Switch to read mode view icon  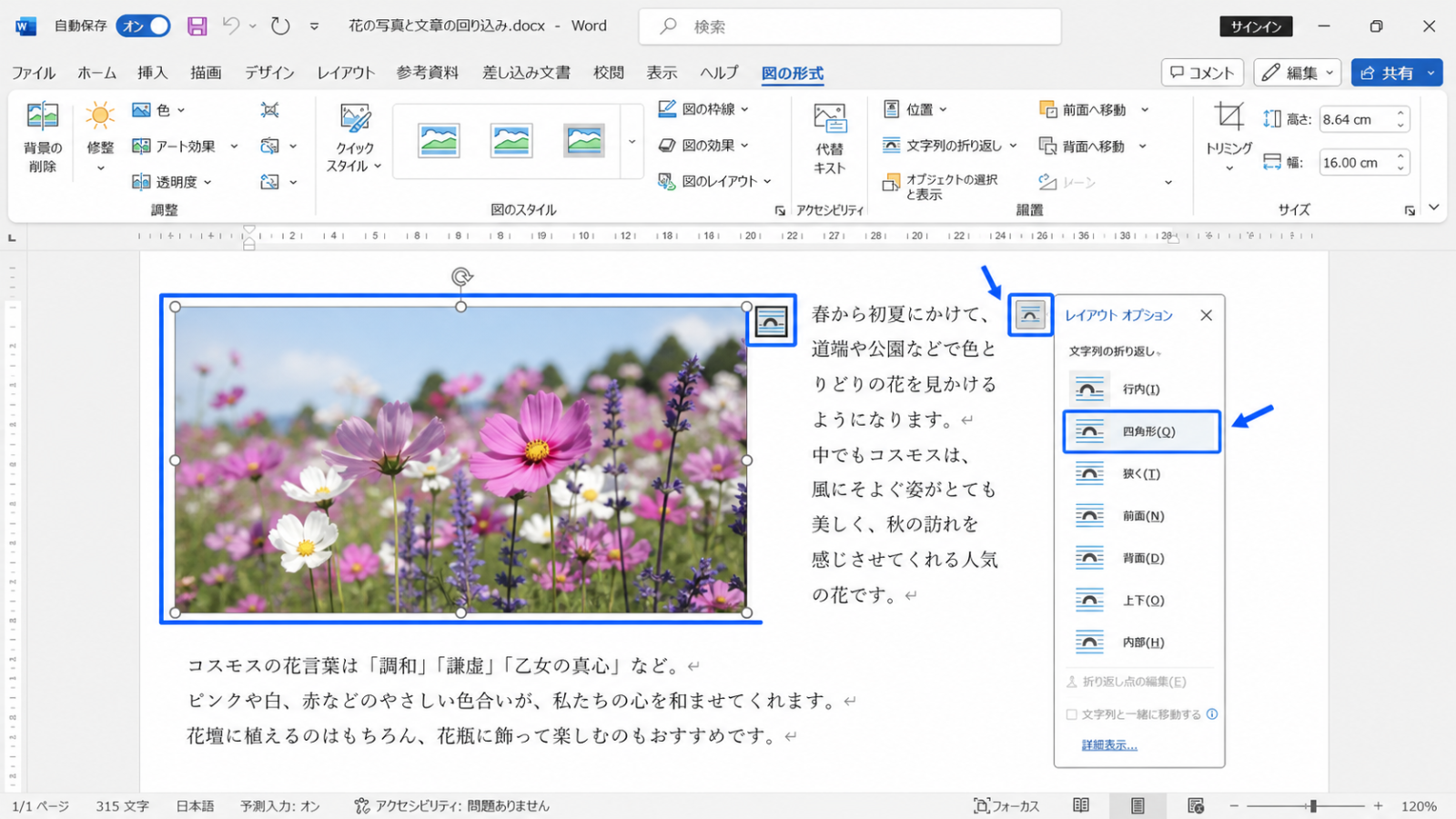[1081, 805]
